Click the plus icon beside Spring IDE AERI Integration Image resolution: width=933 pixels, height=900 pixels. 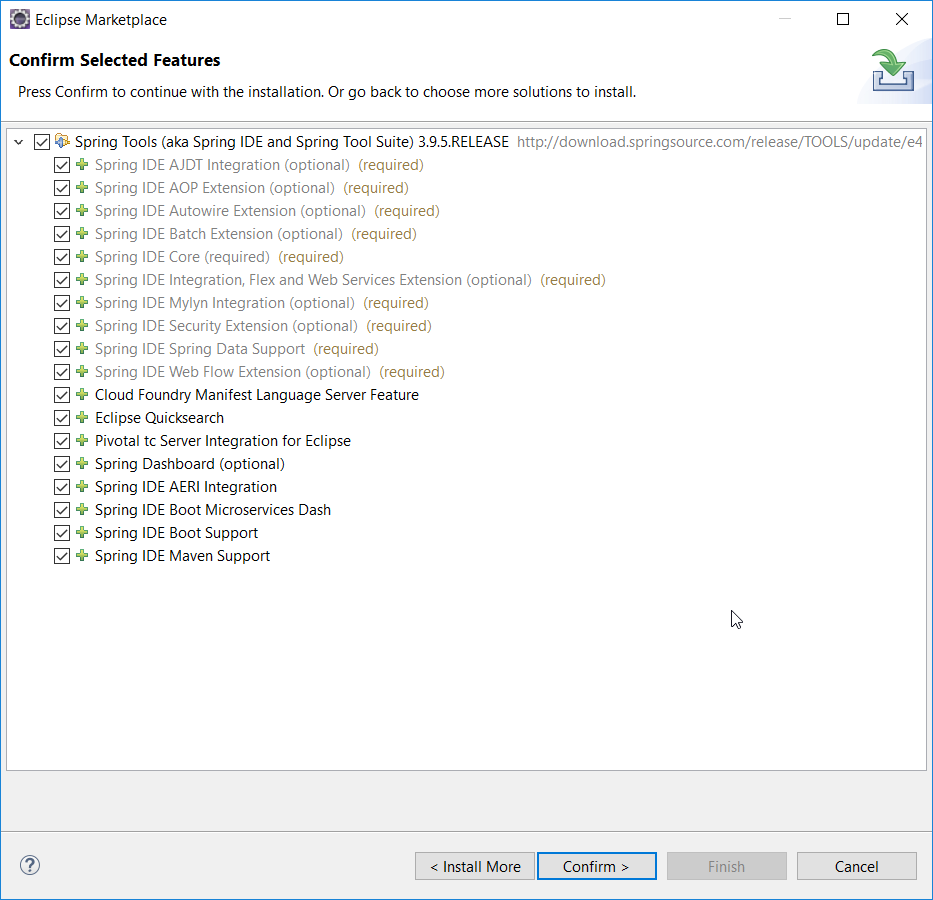[82, 486]
